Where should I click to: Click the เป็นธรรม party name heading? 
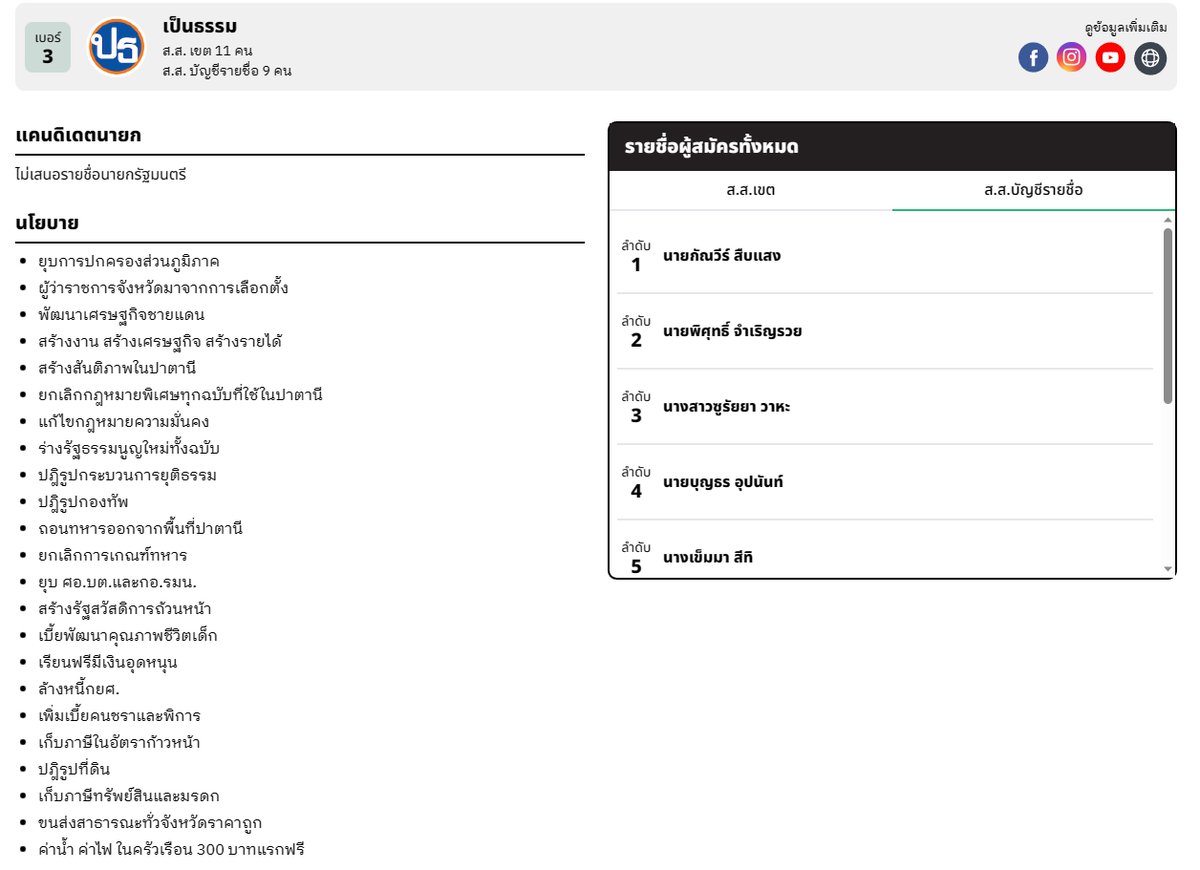pos(199,26)
